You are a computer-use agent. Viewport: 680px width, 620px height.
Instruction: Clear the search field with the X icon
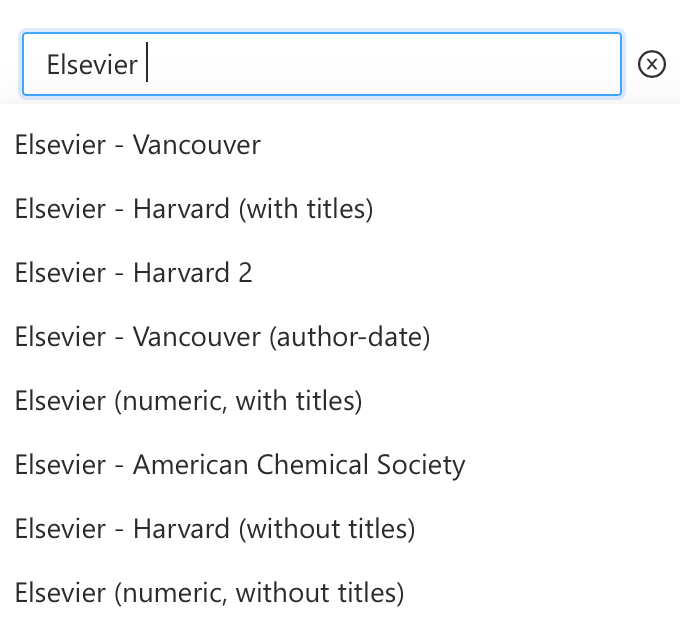pyautogui.click(x=651, y=64)
